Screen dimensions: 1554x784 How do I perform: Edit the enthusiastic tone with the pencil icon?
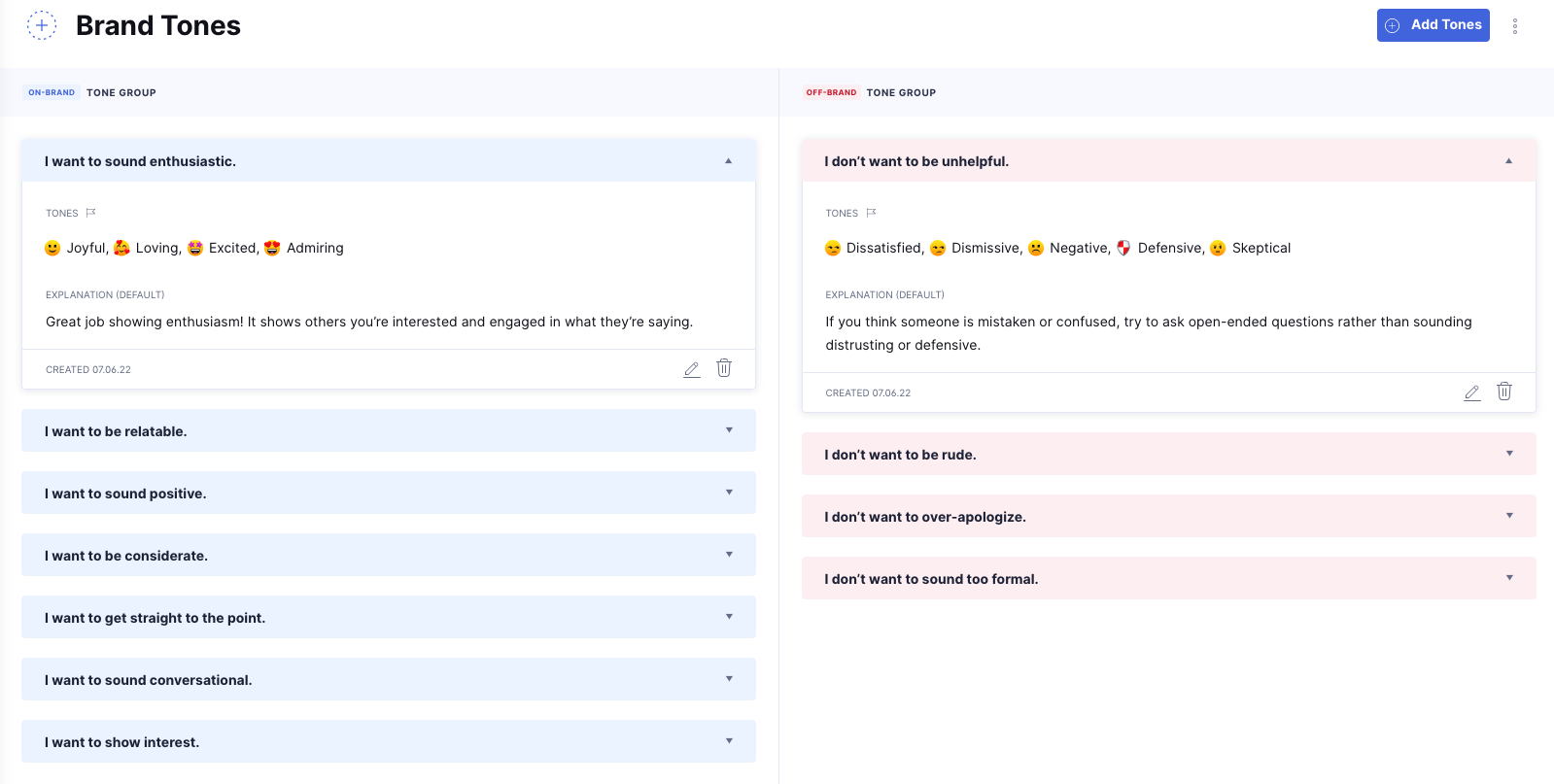pyautogui.click(x=692, y=369)
